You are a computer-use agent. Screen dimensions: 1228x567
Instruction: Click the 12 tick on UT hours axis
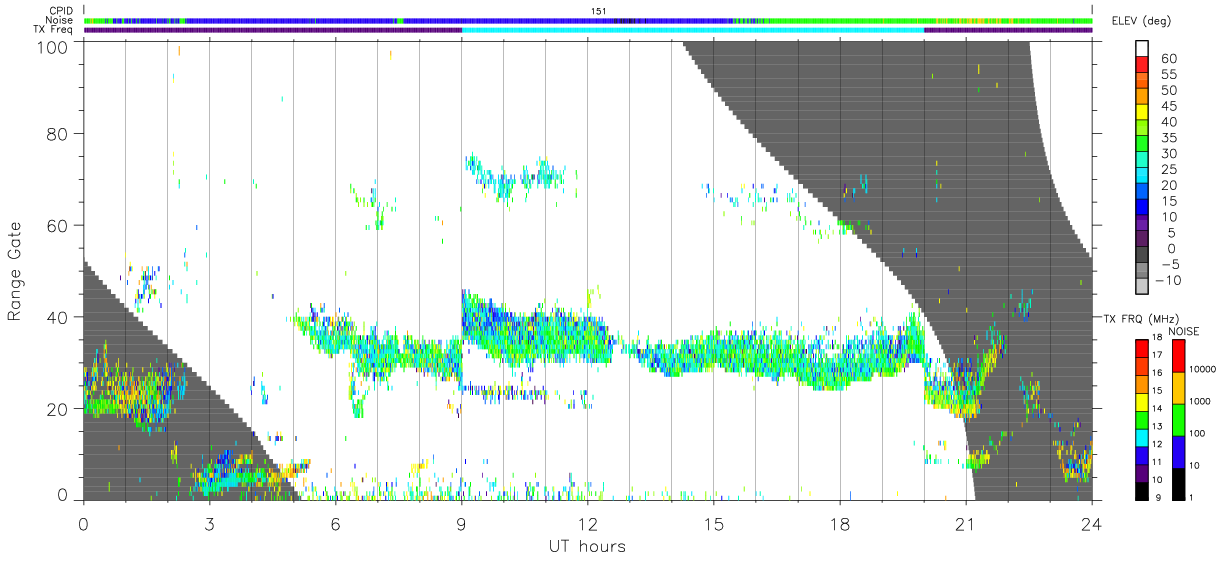(x=587, y=524)
